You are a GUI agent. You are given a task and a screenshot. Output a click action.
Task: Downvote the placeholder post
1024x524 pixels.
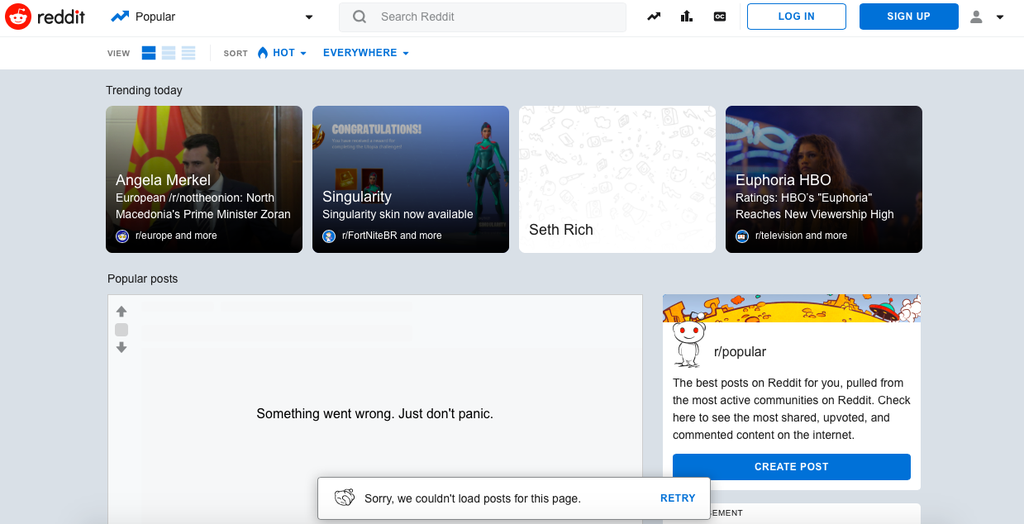[121, 348]
